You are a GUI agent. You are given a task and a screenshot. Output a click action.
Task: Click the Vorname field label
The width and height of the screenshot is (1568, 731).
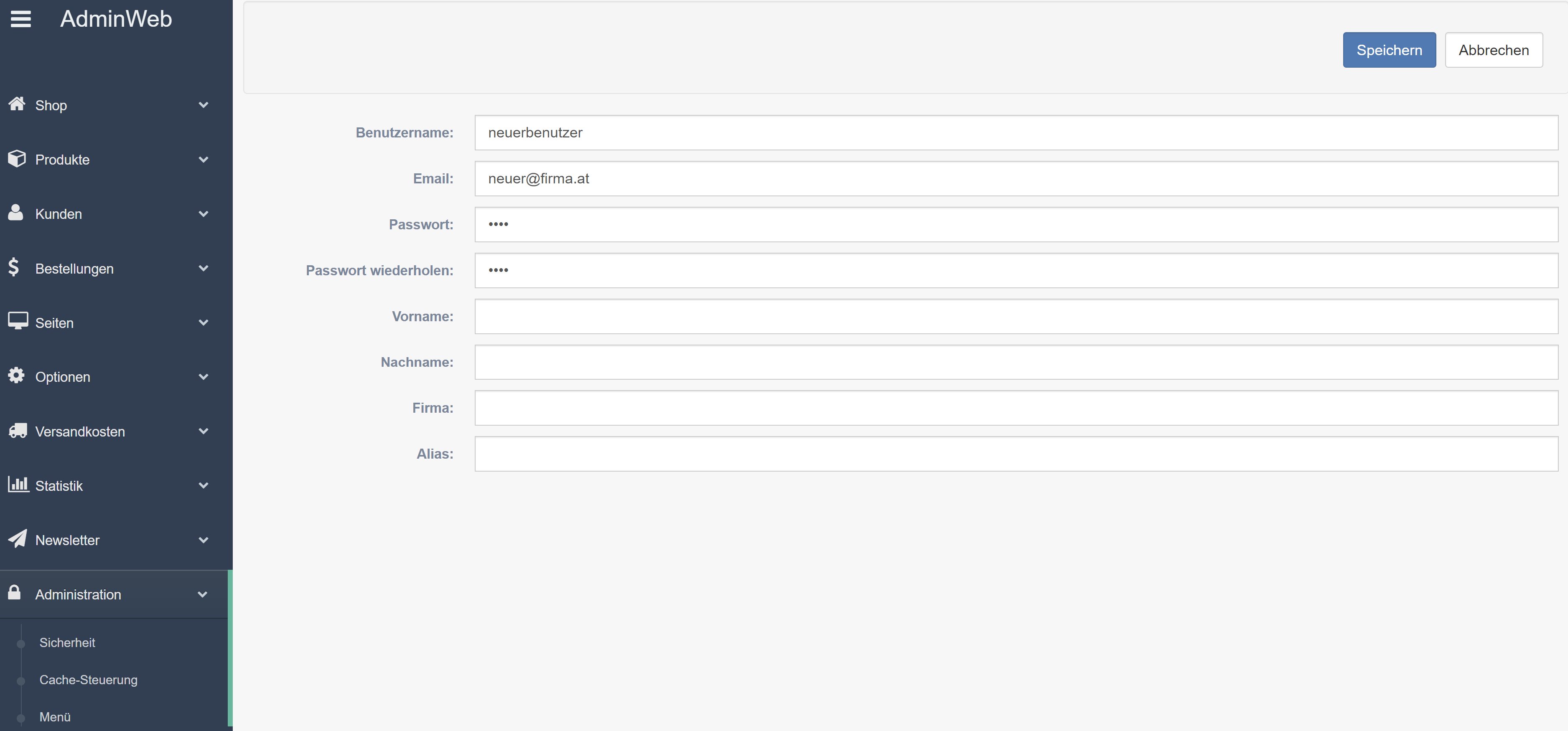(423, 317)
